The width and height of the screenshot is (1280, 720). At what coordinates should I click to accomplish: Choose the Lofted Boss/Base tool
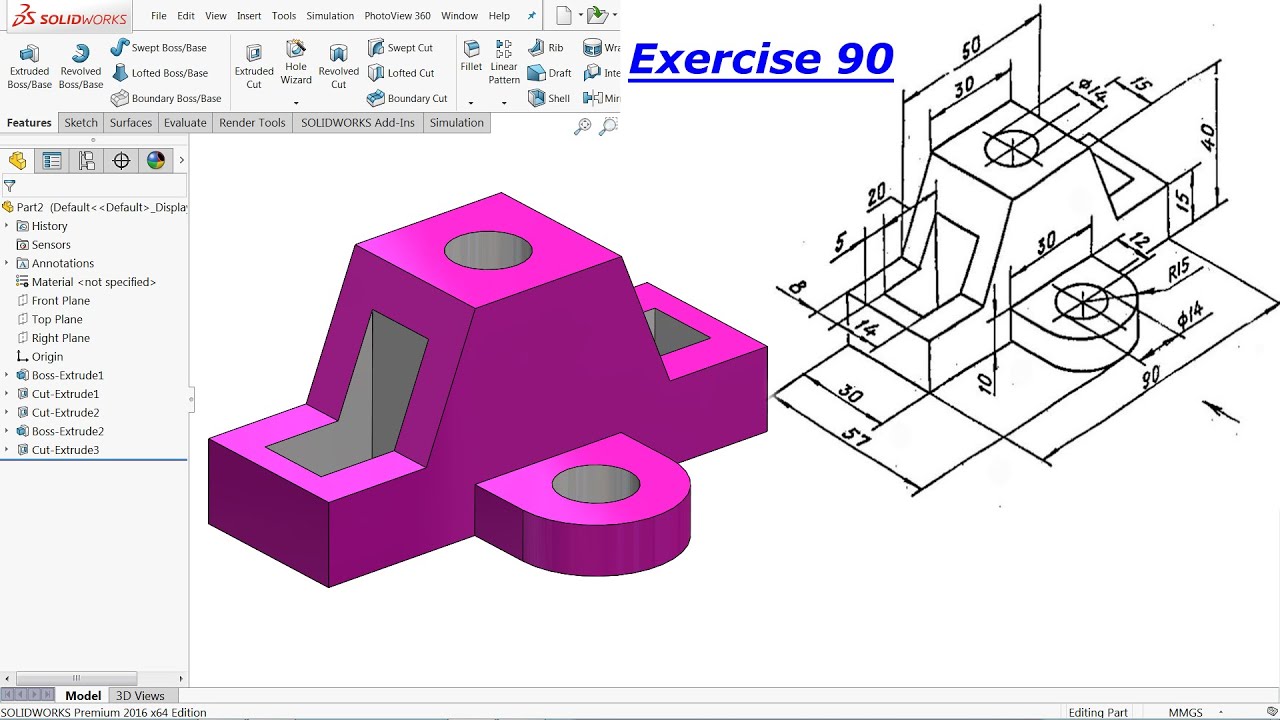(x=160, y=73)
